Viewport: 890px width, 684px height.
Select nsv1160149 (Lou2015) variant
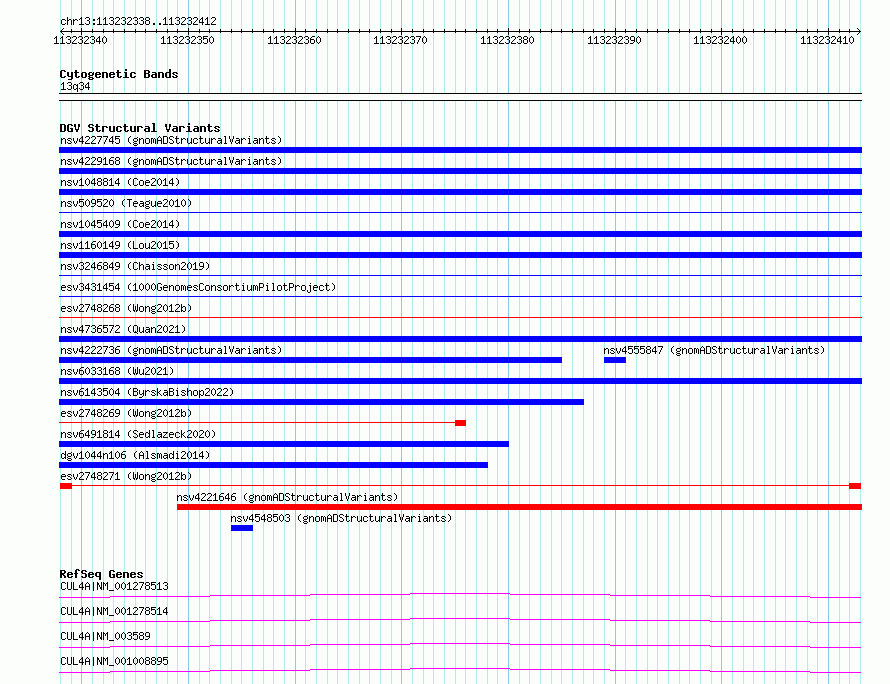pos(120,245)
